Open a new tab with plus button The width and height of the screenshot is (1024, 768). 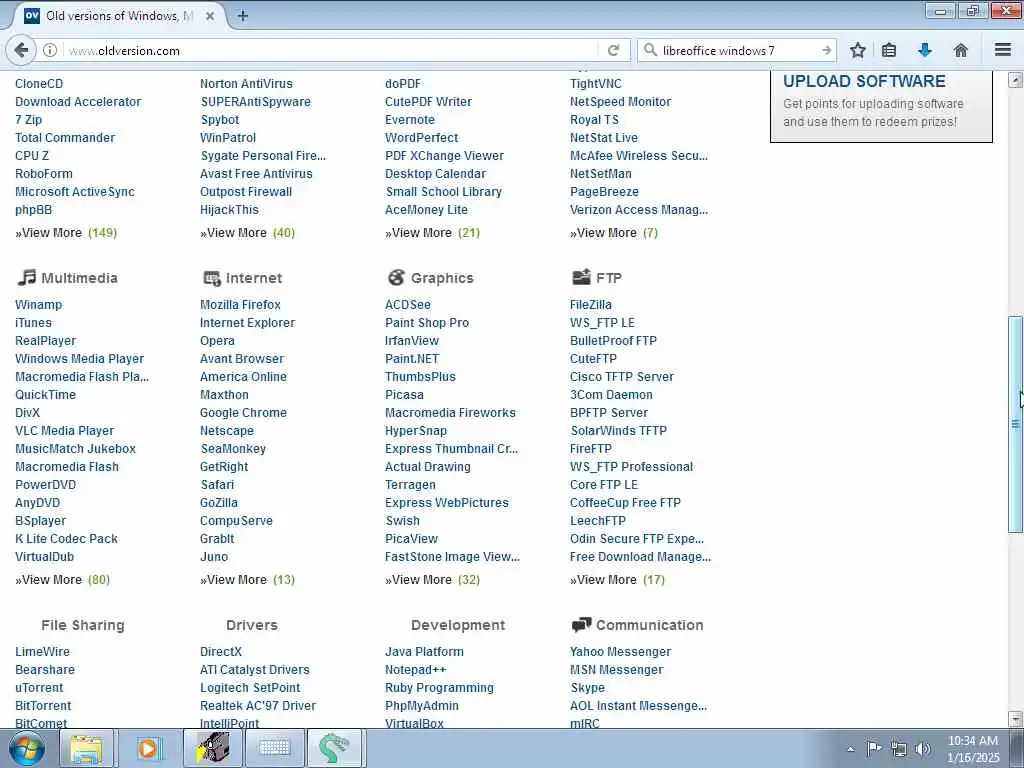pyautogui.click(x=242, y=16)
